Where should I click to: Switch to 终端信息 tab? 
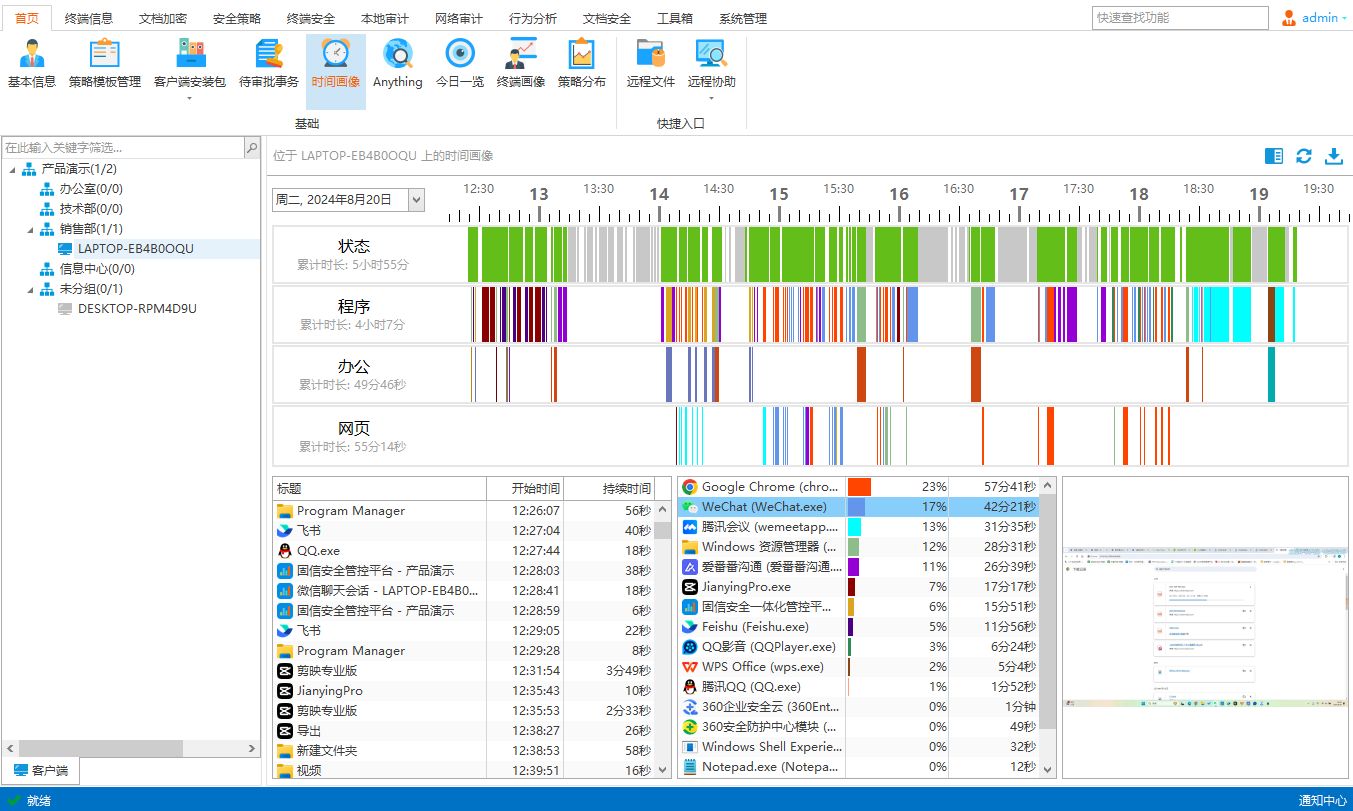pyautogui.click(x=89, y=18)
